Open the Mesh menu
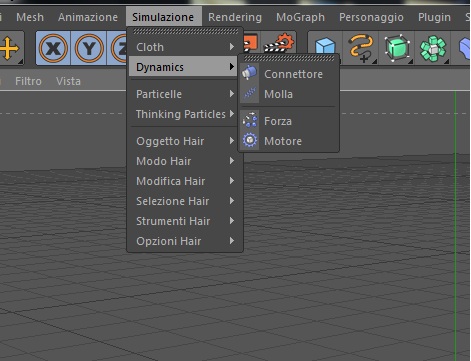This screenshot has width=471, height=361. coord(30,17)
